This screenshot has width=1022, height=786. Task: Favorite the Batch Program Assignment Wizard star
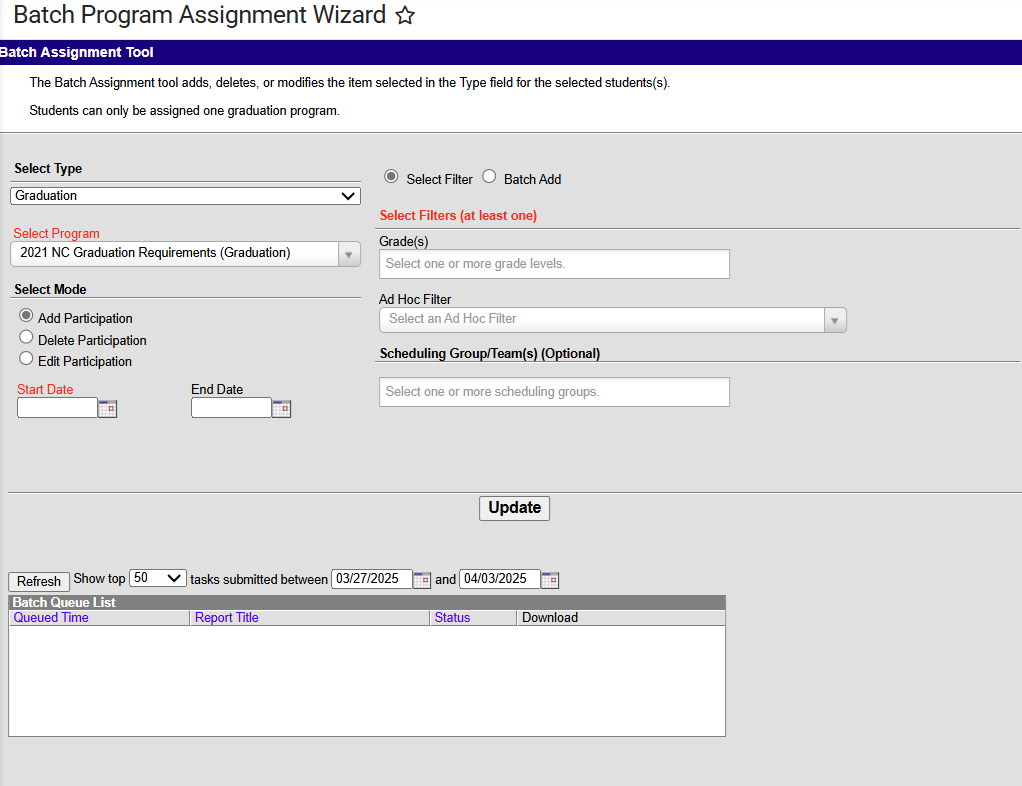pos(405,15)
